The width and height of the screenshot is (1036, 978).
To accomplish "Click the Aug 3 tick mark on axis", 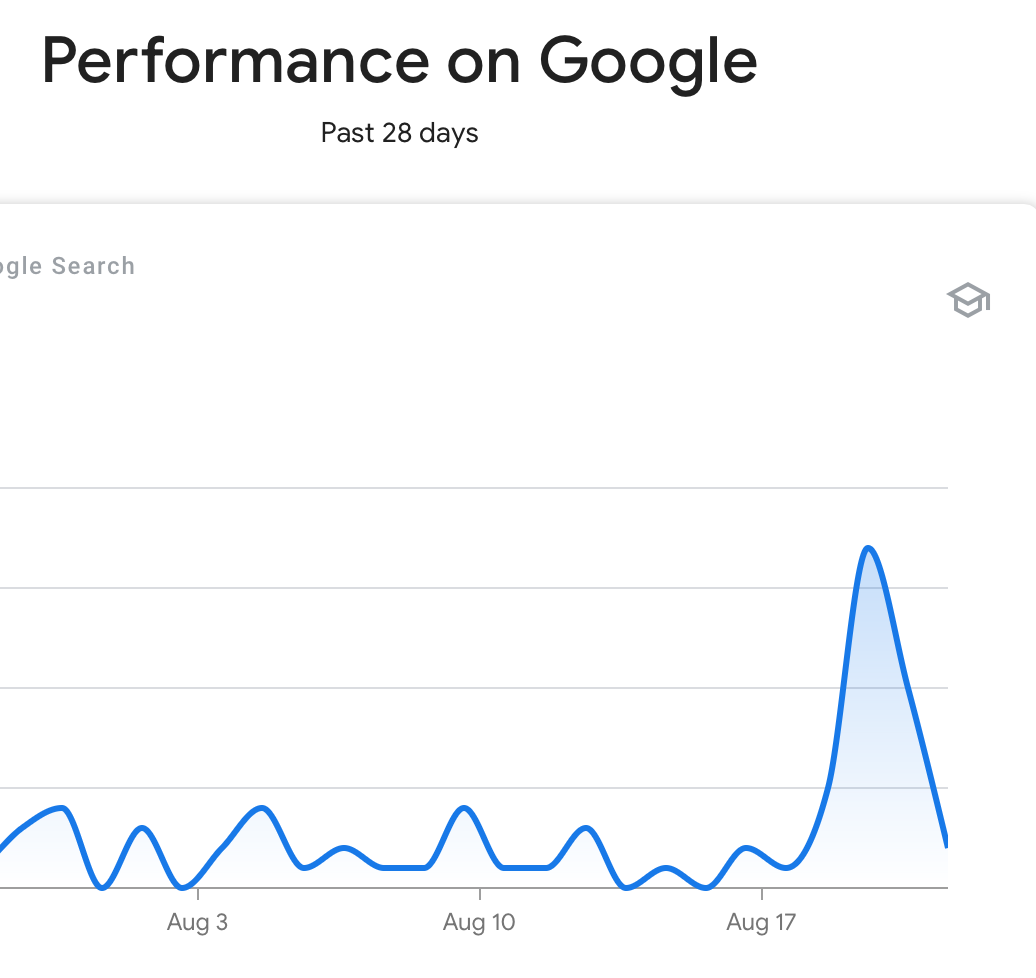I will point(198,894).
